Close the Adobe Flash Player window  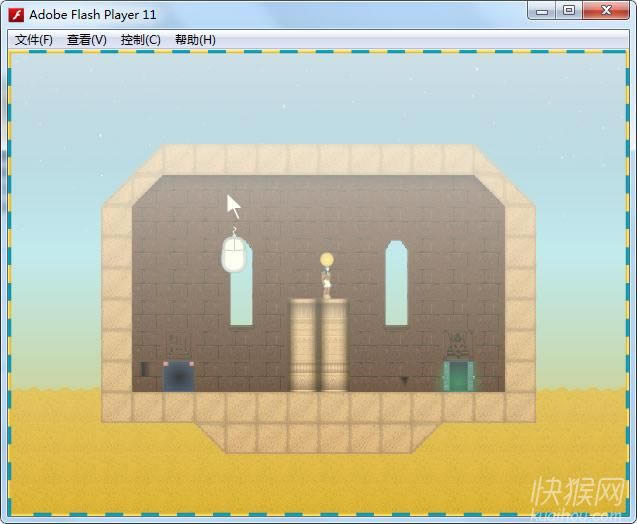coord(605,11)
